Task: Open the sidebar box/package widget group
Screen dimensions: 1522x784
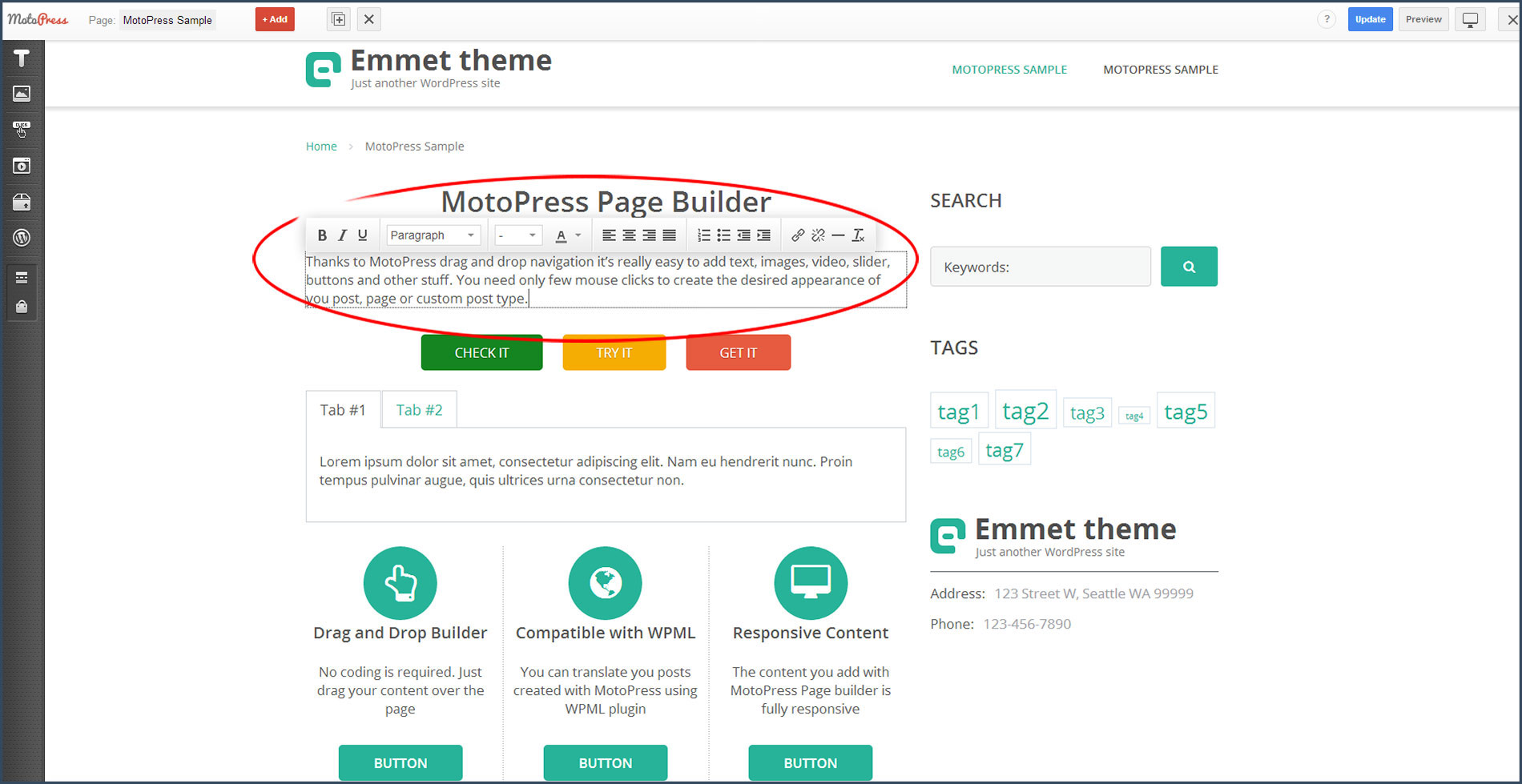Action: tap(22, 202)
